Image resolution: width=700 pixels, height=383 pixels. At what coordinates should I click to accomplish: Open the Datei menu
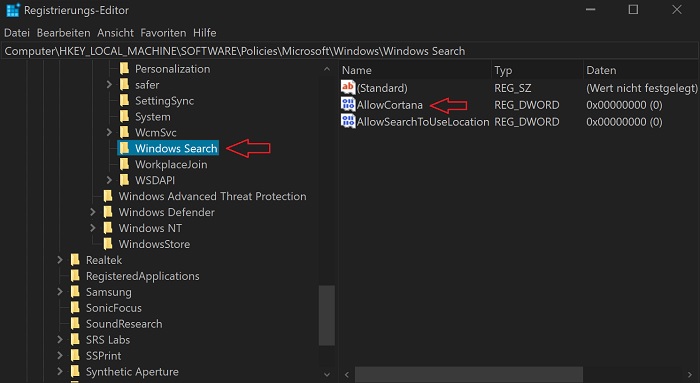click(17, 33)
